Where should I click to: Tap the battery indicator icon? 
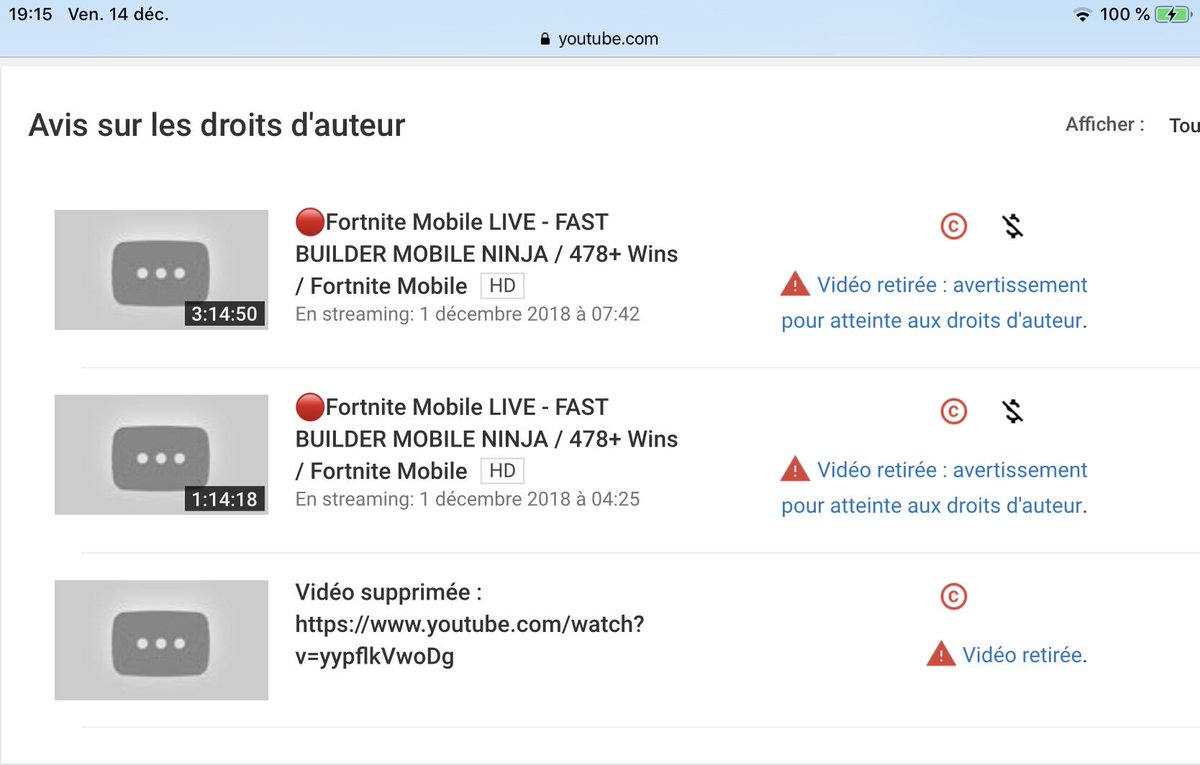click(1171, 15)
